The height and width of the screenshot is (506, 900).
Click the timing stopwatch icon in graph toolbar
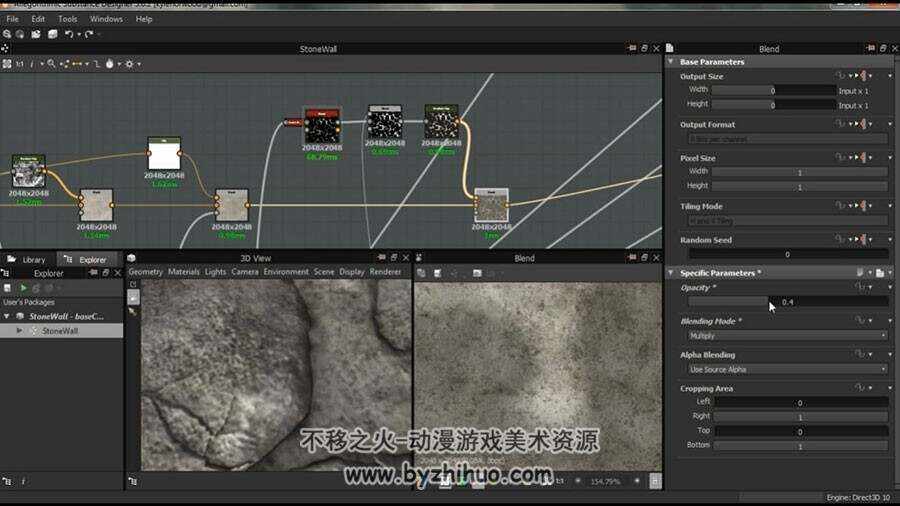click(x=110, y=64)
